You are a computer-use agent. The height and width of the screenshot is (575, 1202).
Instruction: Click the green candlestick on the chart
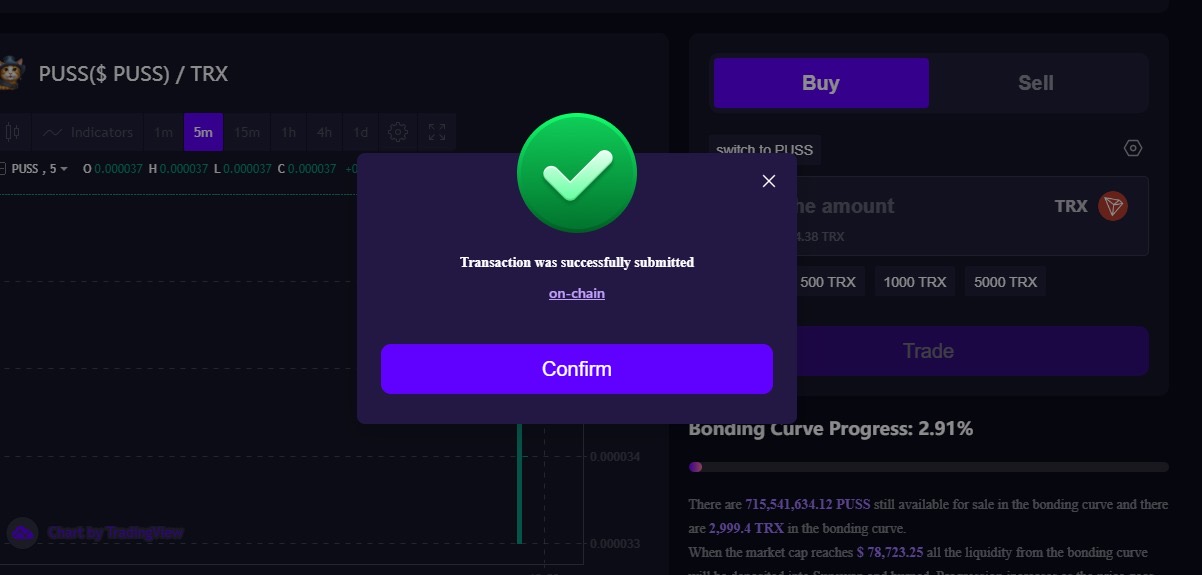point(520,483)
